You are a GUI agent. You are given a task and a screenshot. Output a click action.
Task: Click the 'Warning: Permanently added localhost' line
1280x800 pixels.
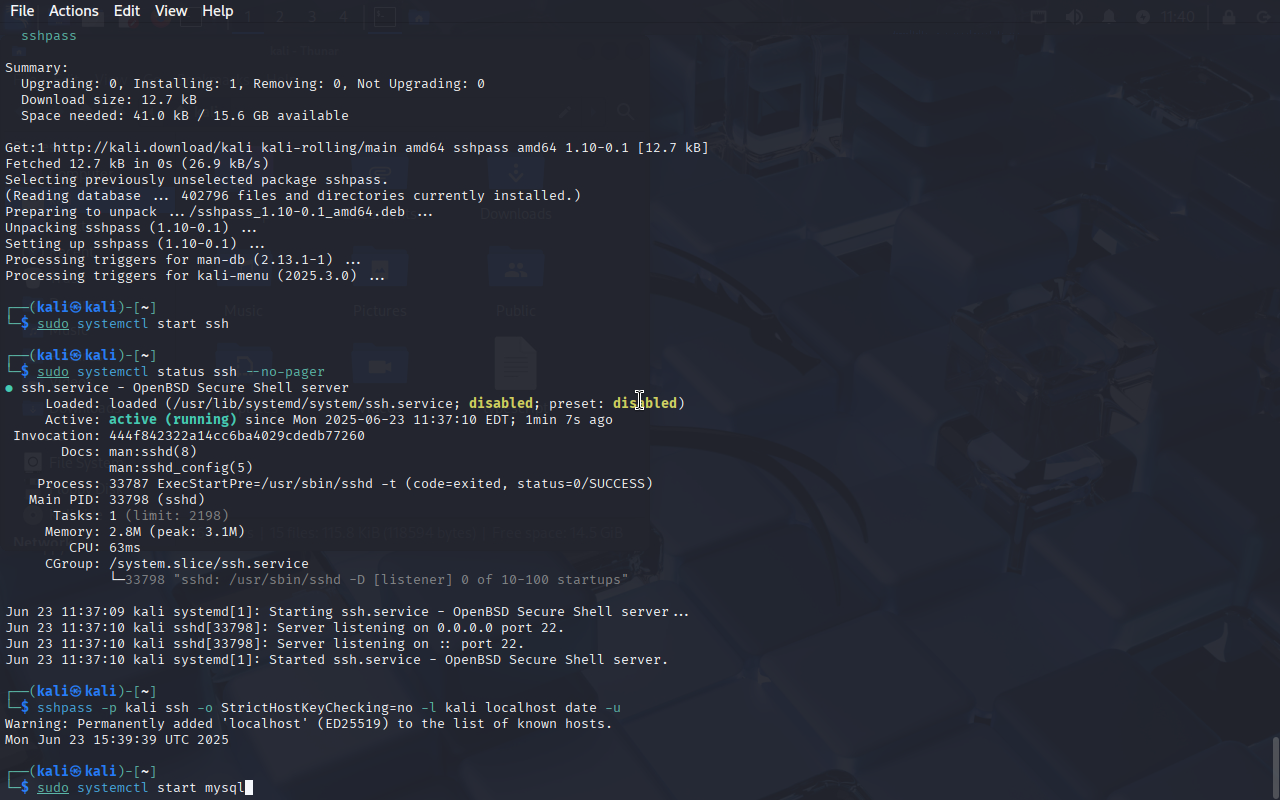coord(309,724)
